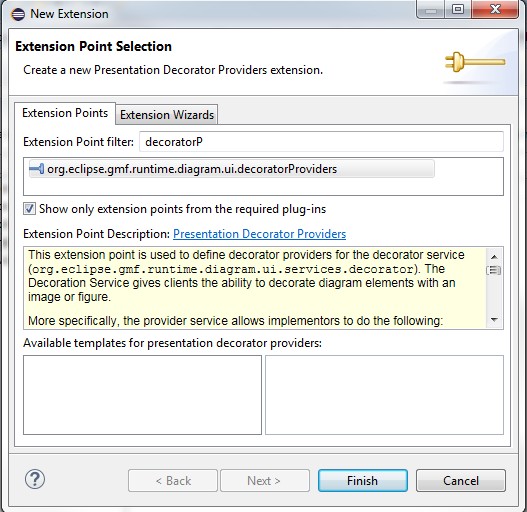Click the help question mark icon
This screenshot has height=512, width=527.
pyautogui.click(x=35, y=480)
